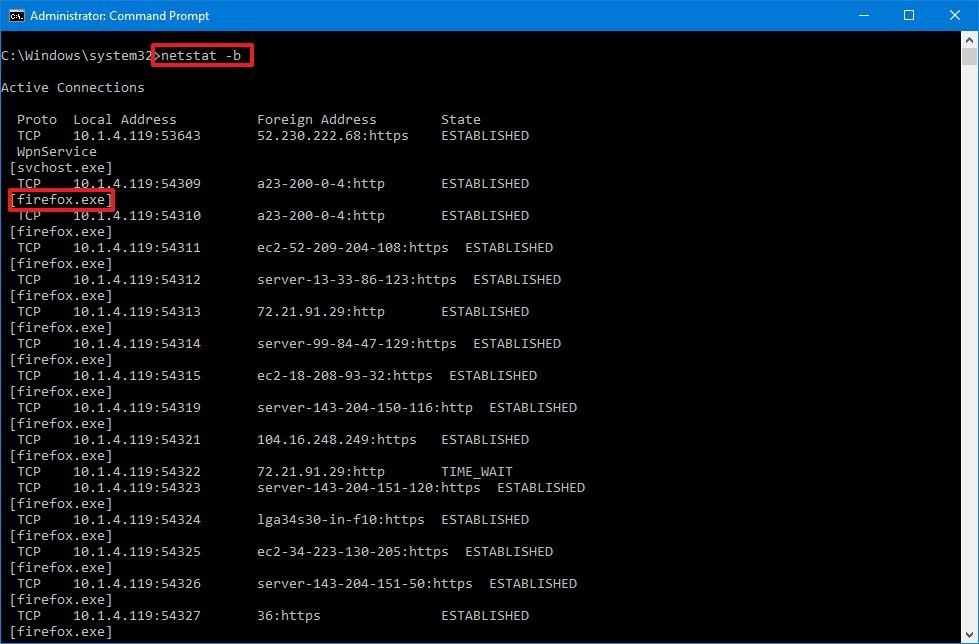The image size is (979, 644).
Task: Click the Local Address column header
Action: coord(125,119)
